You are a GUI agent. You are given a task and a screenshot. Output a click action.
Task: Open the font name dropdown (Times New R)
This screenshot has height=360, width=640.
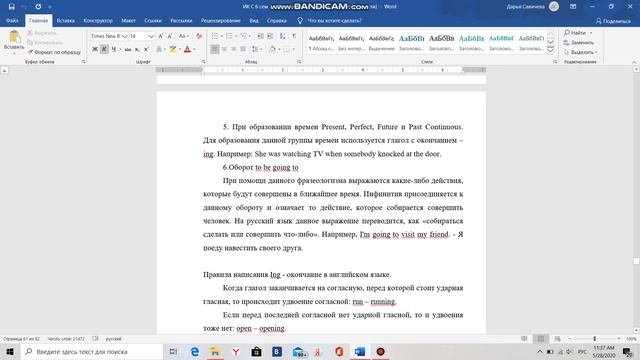click(x=124, y=36)
